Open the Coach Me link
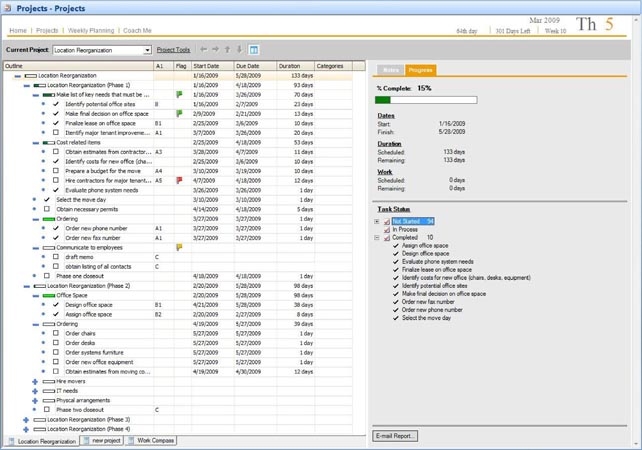Screen dimensions: 642x450 tap(137, 30)
